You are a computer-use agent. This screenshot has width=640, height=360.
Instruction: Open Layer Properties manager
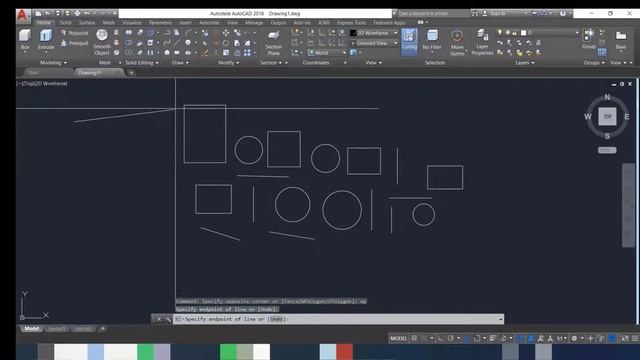(482, 42)
